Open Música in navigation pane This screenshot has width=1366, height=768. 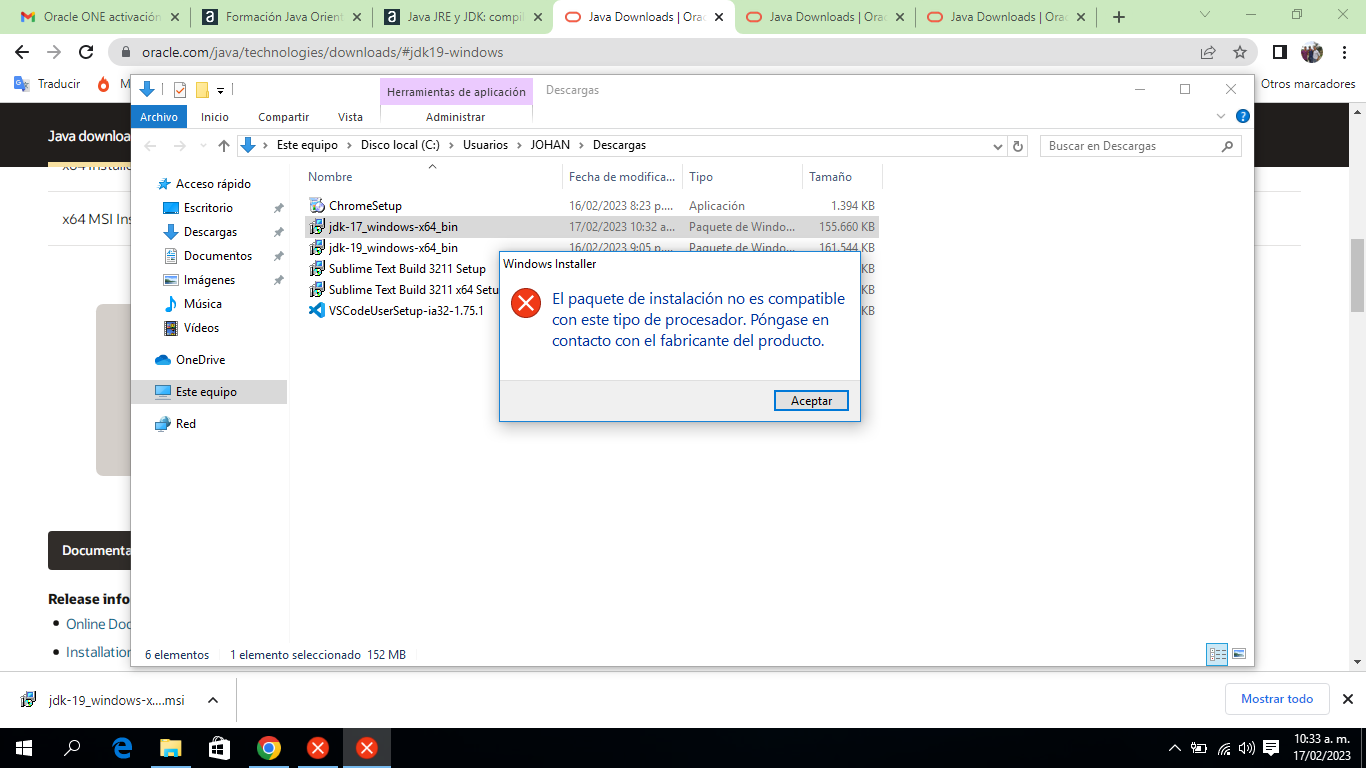[x=202, y=304]
